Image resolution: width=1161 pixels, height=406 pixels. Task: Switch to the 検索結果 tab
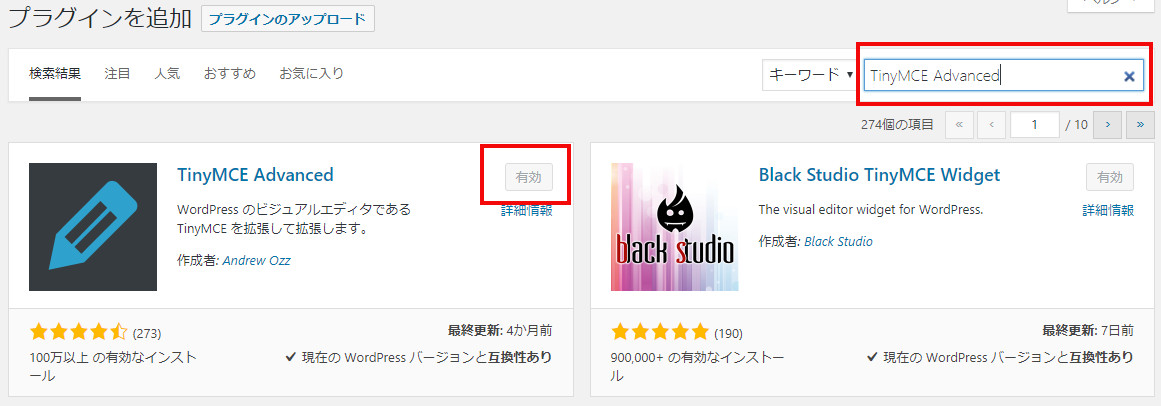55,73
